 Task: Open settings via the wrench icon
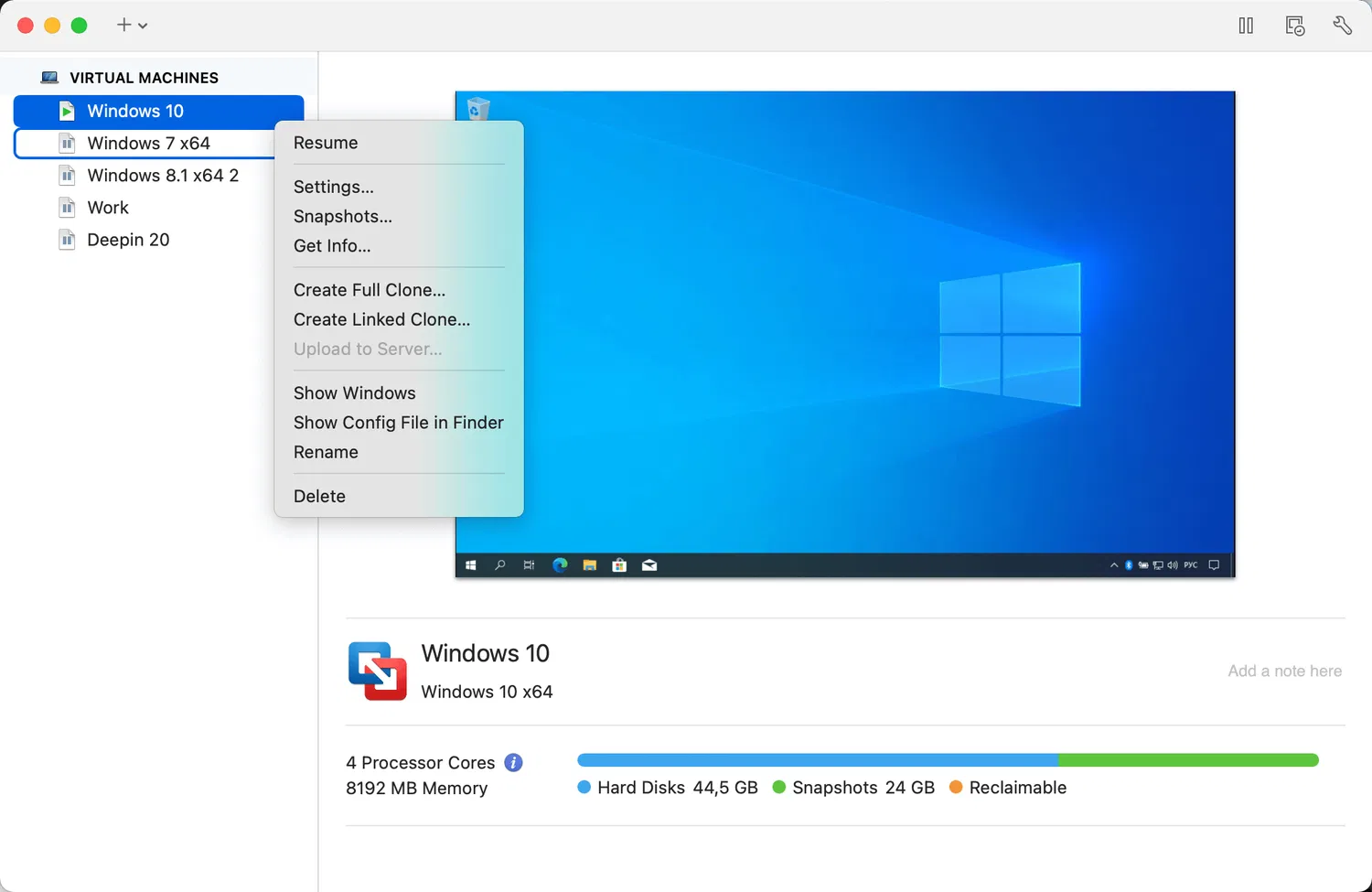[1343, 26]
